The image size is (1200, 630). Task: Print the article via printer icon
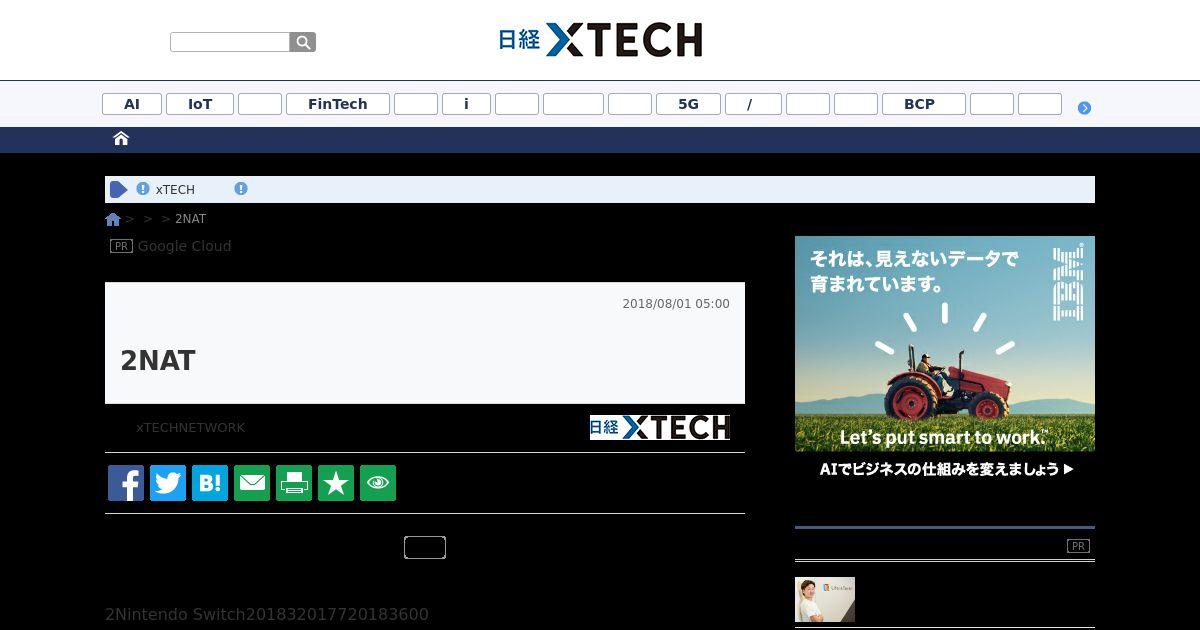[294, 483]
